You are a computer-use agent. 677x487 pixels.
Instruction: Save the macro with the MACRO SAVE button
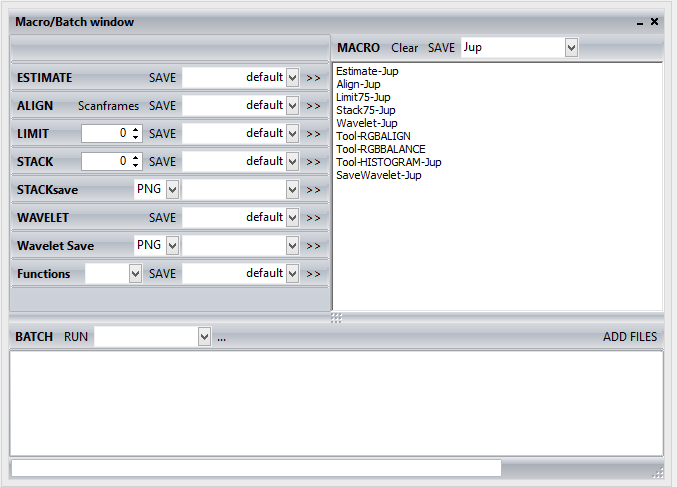[441, 47]
